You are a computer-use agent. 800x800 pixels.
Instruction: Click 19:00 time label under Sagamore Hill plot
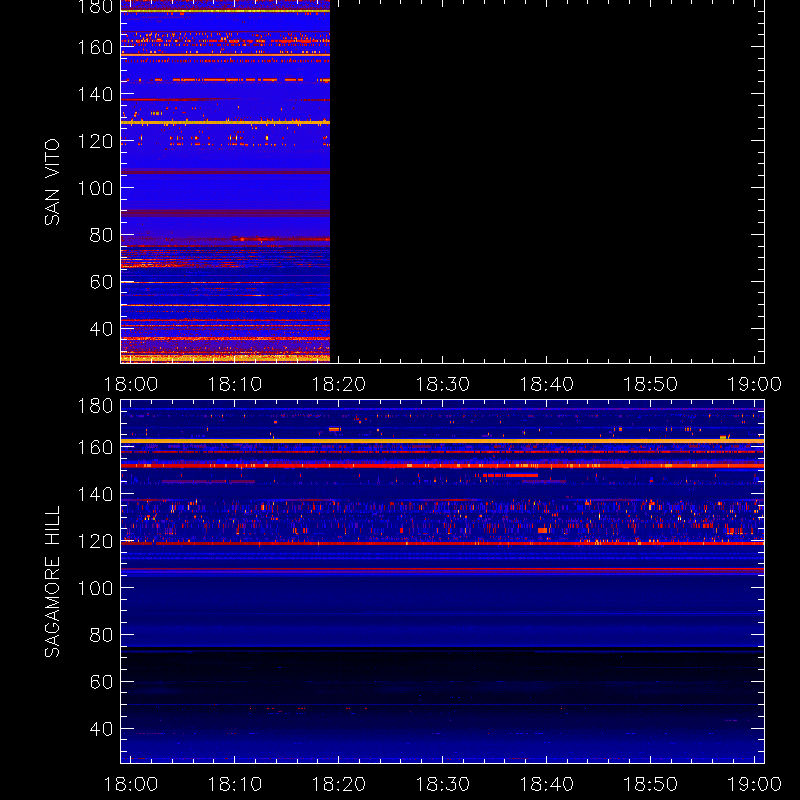click(754, 784)
